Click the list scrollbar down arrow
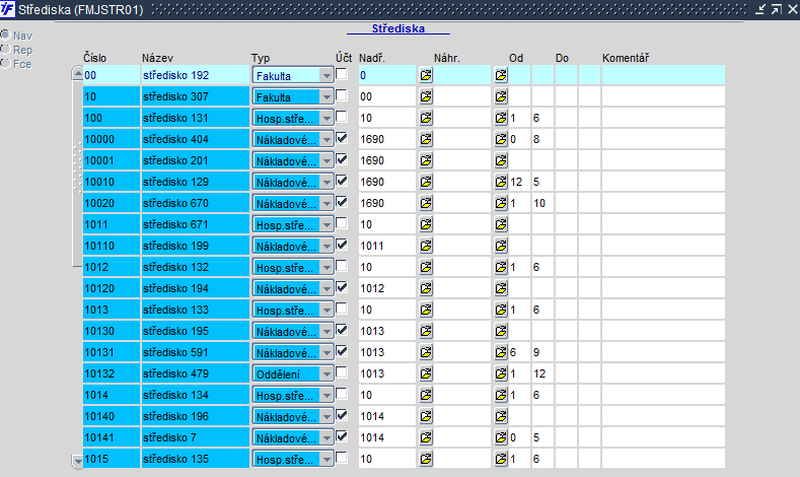This screenshot has height=477, width=800. [x=78, y=461]
